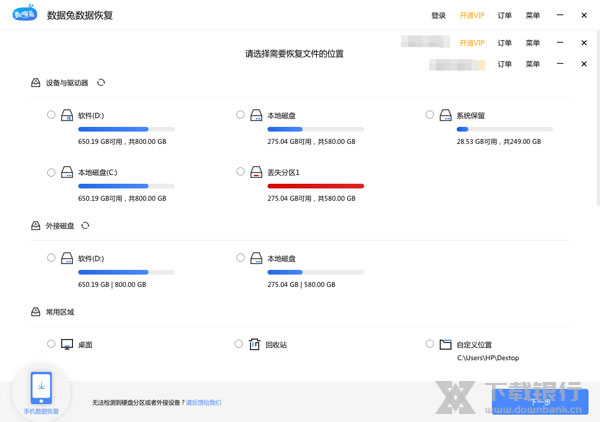Click the 请选择需要恢复文件的位置 heading
Image resolution: width=600 pixels, height=422 pixels.
(294, 54)
